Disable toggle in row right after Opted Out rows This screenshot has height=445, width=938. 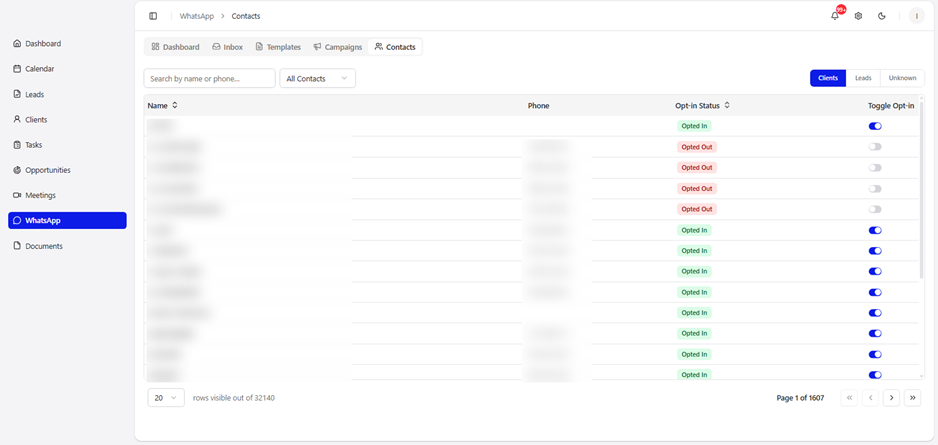(x=875, y=230)
